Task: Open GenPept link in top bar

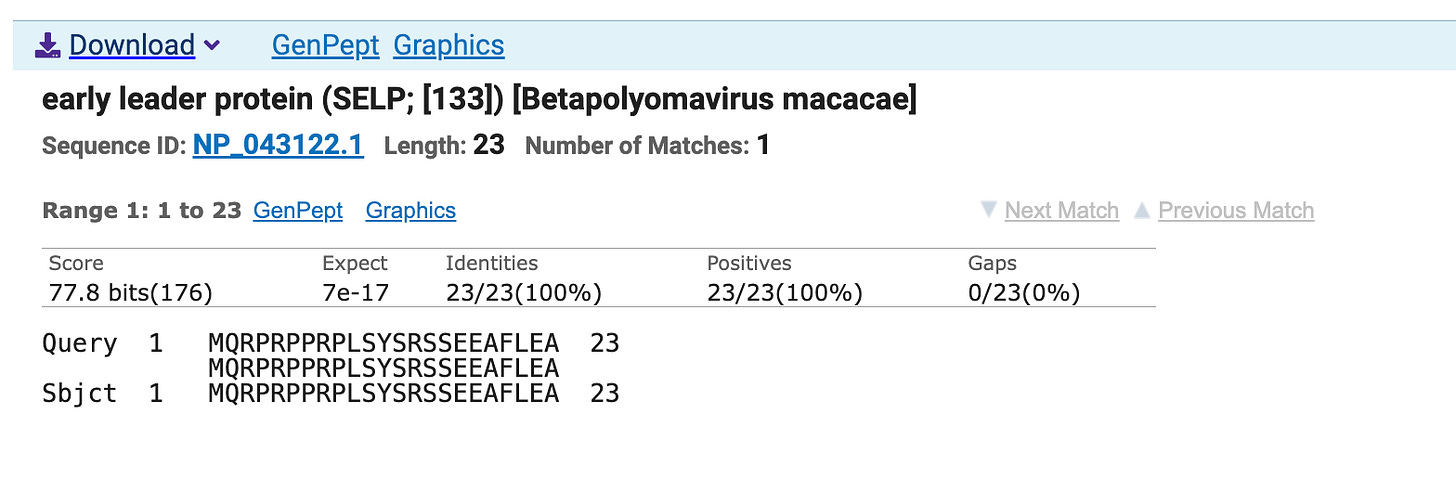Action: pyautogui.click(x=325, y=45)
